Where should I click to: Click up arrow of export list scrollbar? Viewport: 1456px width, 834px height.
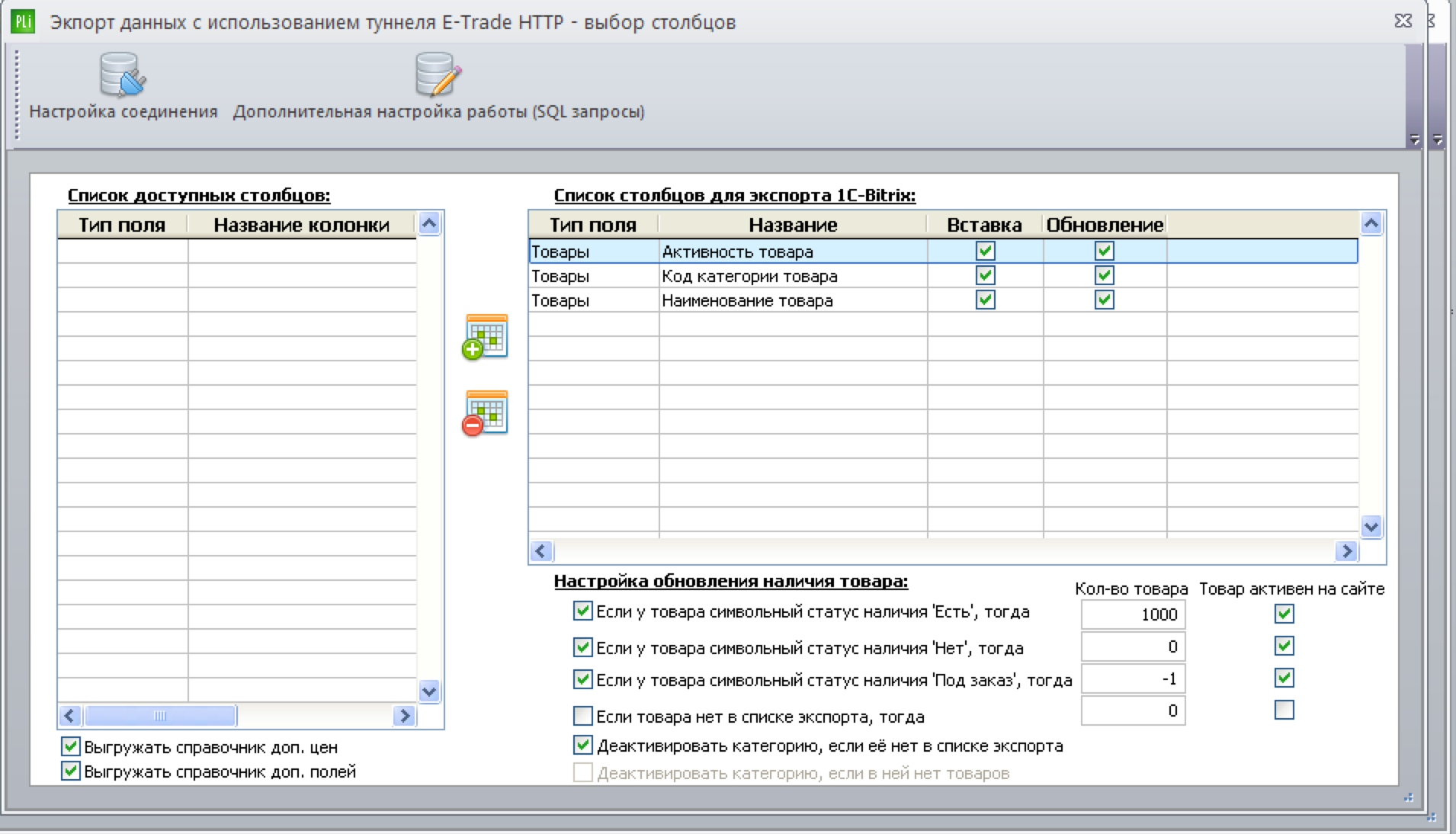[1371, 223]
